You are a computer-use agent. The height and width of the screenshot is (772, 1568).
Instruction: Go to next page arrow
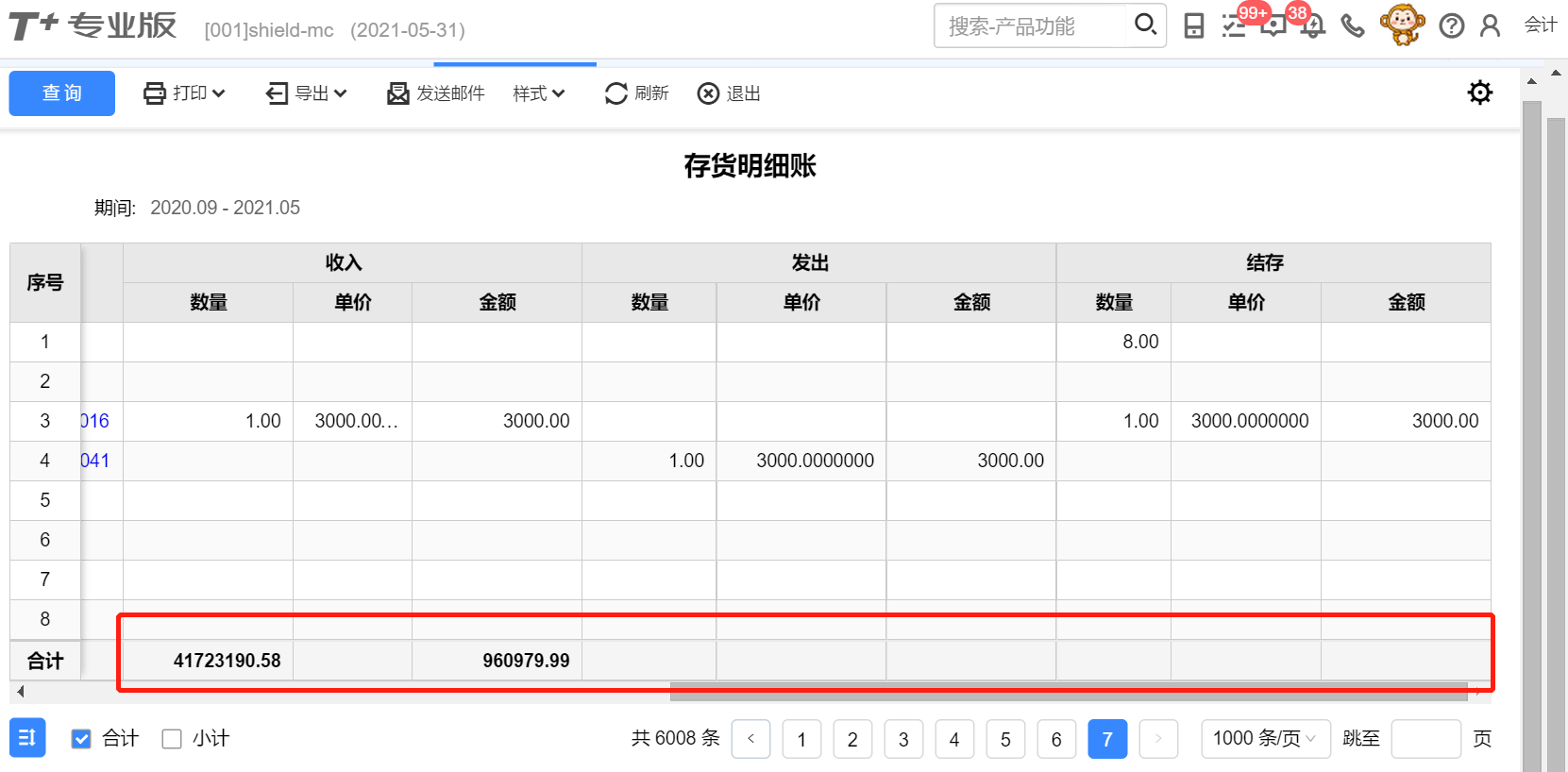click(x=1158, y=739)
